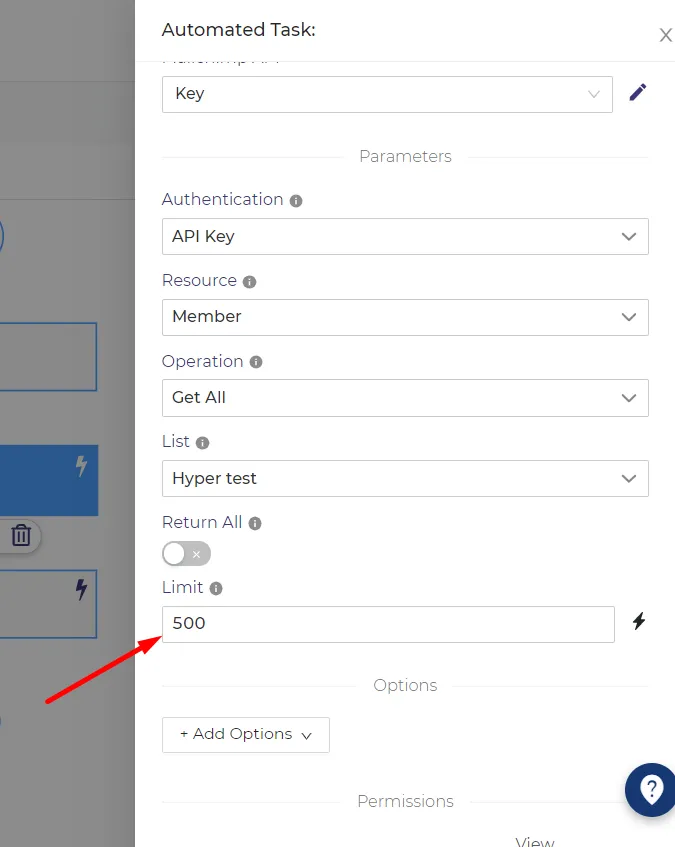The image size is (675, 847).
Task: Select the upper outlined workflow node
Action: pos(48,357)
